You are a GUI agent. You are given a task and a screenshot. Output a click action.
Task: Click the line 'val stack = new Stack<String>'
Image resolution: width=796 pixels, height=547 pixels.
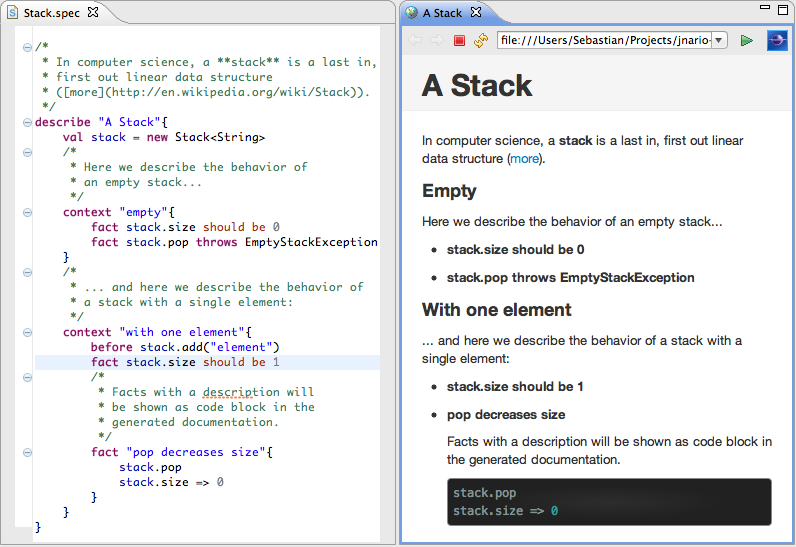tap(163, 137)
